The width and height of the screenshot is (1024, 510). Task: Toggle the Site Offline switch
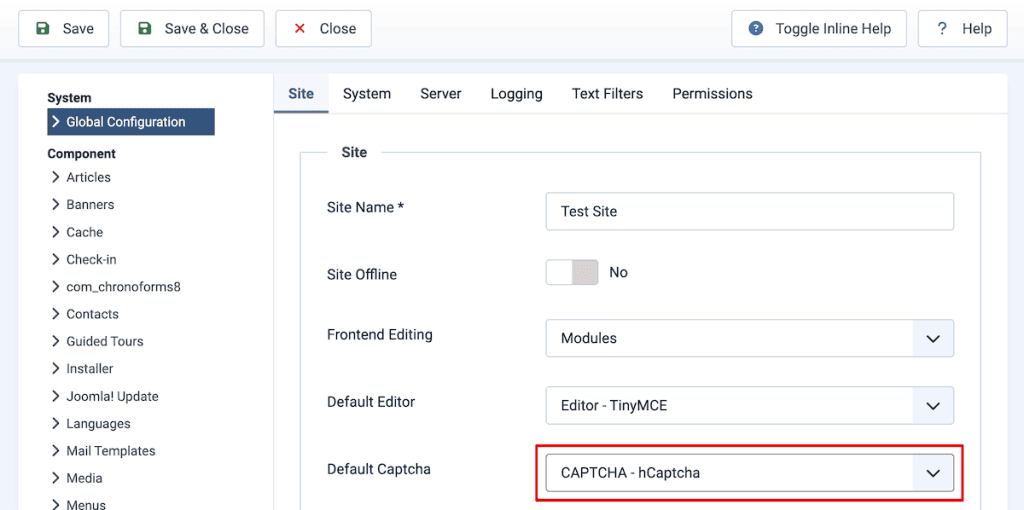pyautogui.click(x=572, y=272)
